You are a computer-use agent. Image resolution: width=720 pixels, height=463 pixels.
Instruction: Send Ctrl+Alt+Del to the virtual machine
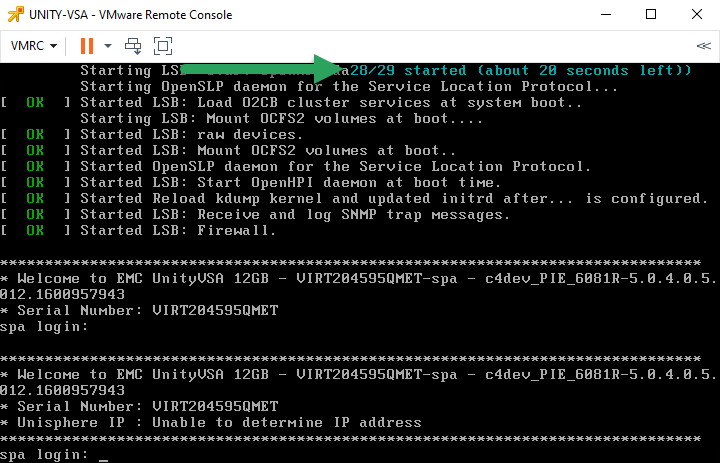(x=133, y=46)
